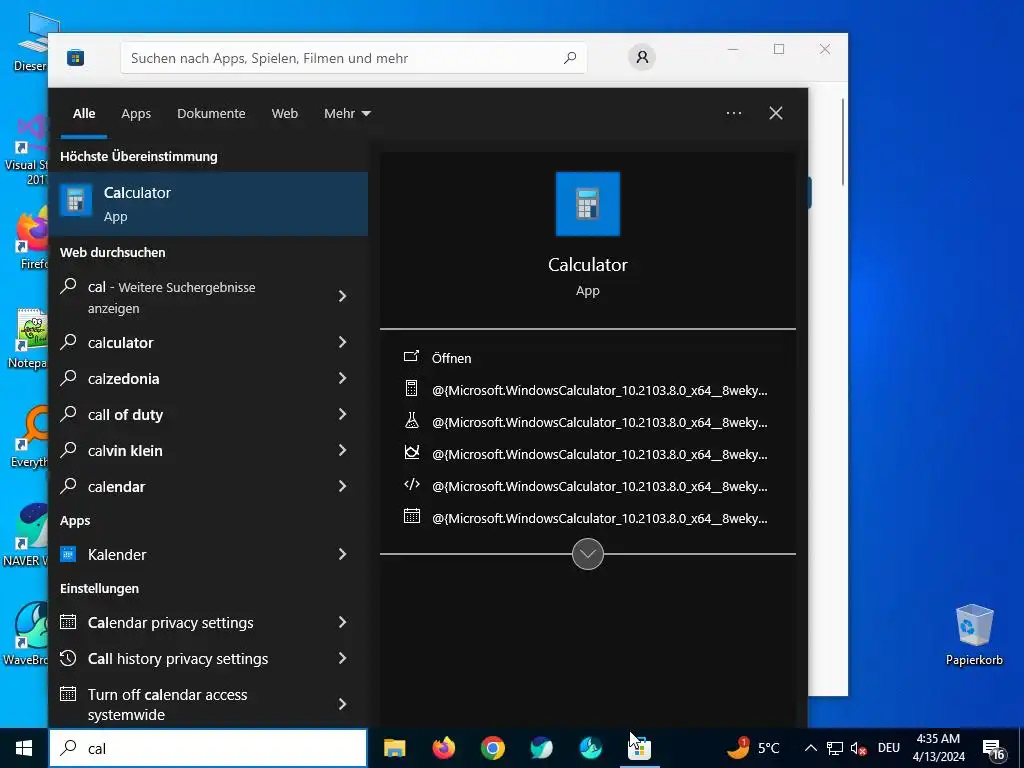Click the Microsoft Store taskbar icon

[639, 748]
